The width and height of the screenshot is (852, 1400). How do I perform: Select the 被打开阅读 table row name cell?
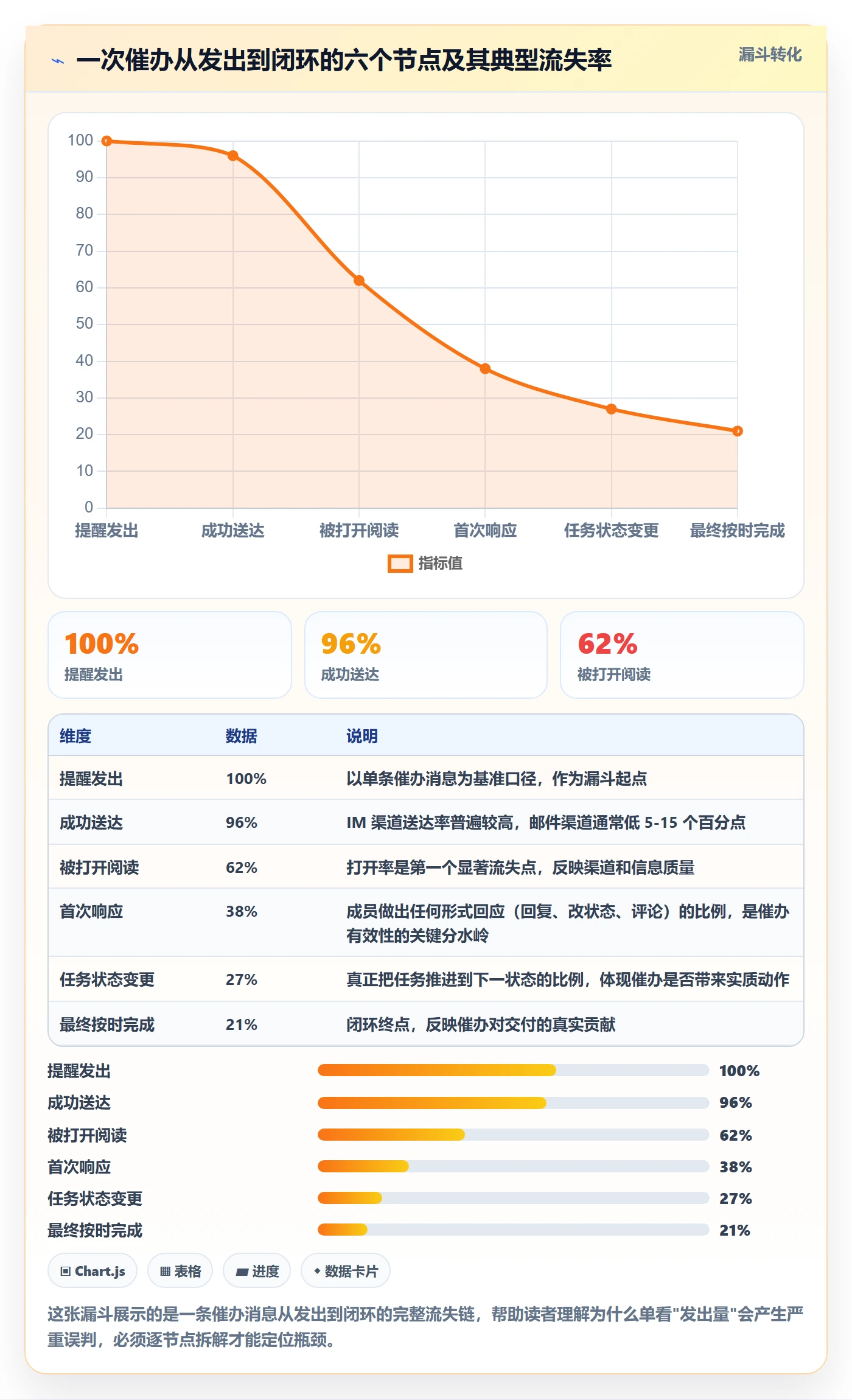coord(99,868)
